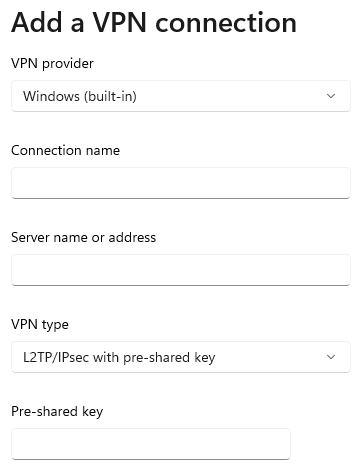
Task: Focus the empty box under Server name
Action: pyautogui.click(x=181, y=270)
